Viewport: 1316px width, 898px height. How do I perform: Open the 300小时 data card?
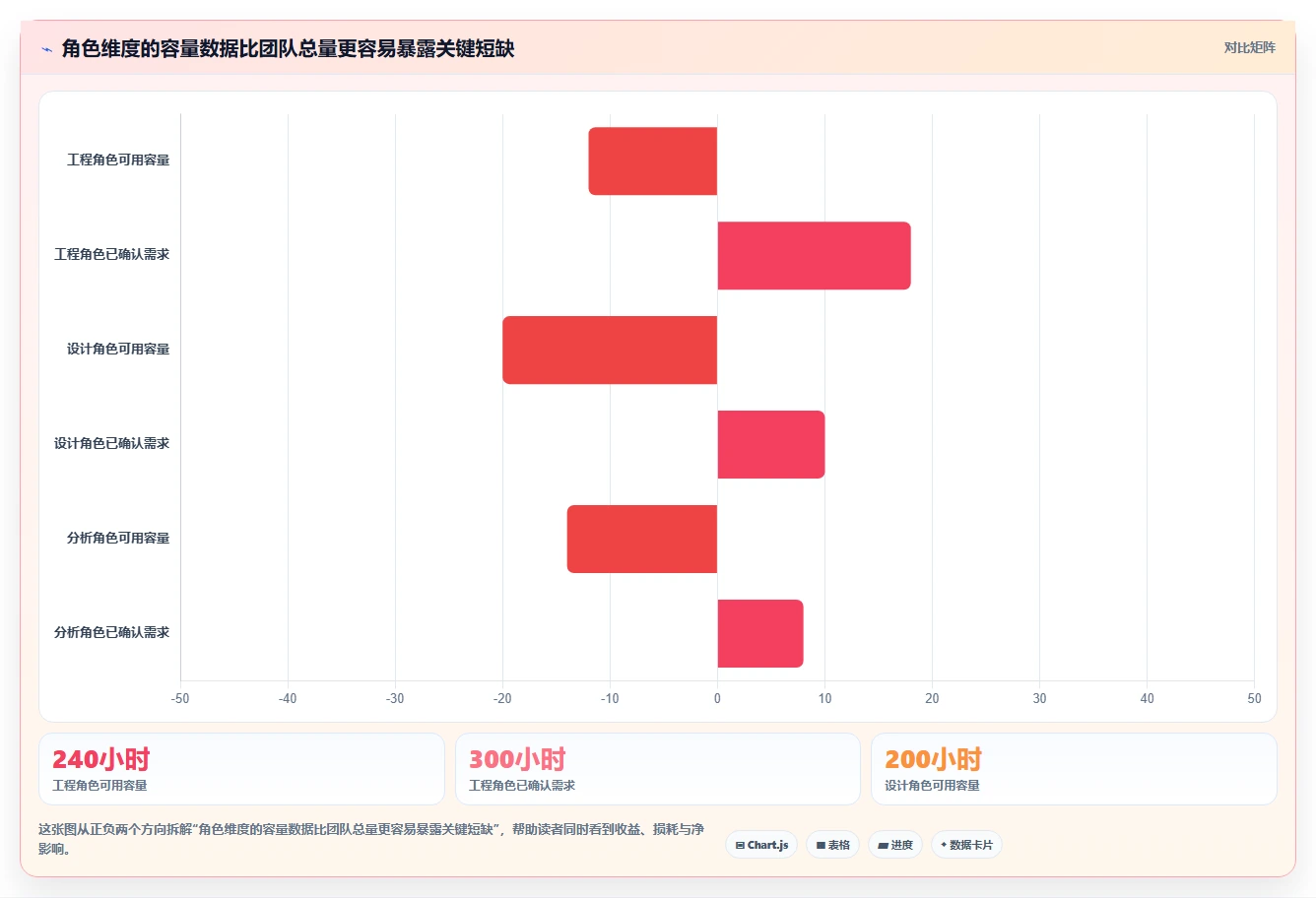658,769
